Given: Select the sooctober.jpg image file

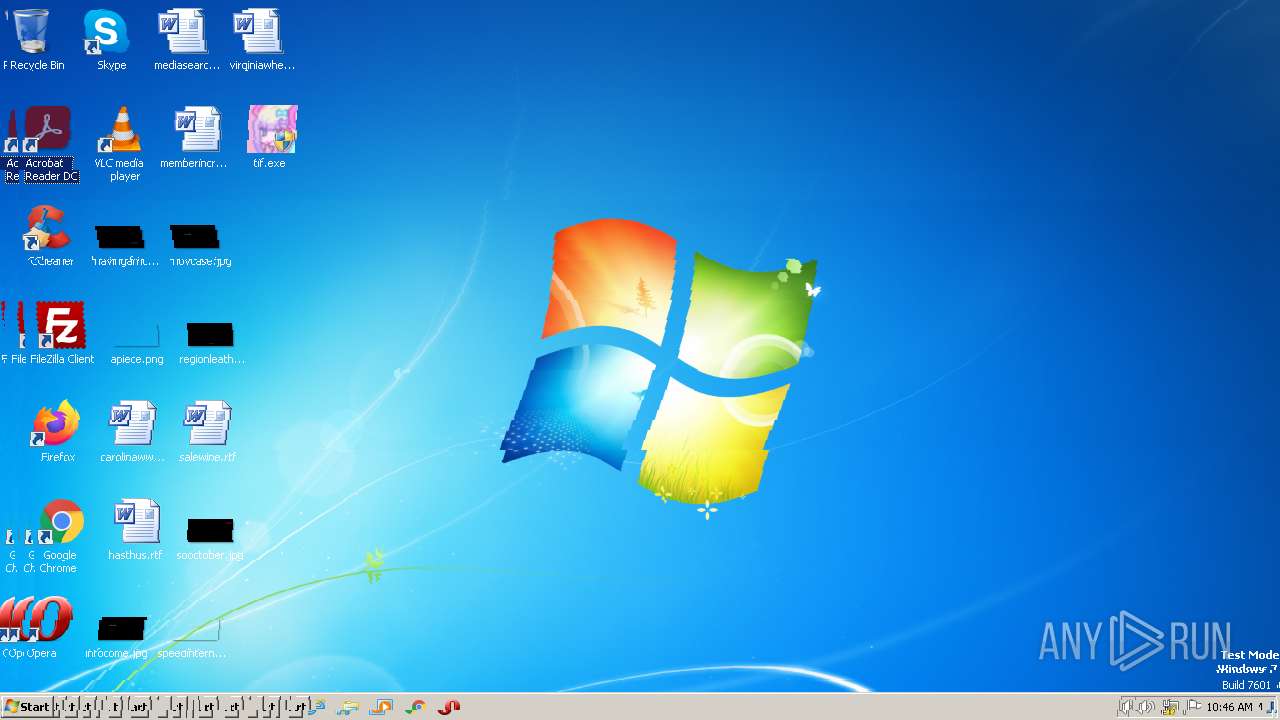Looking at the screenshot, I should pos(210,539).
